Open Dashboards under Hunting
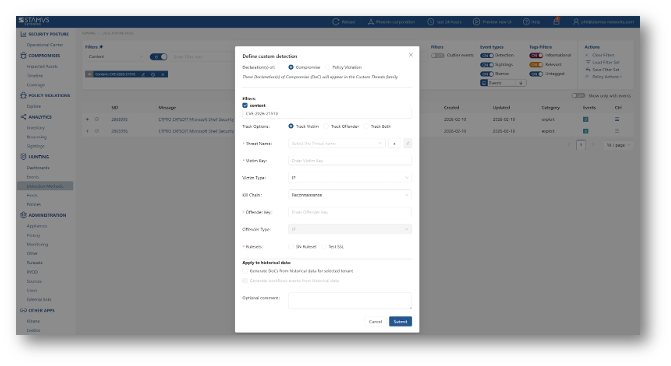The image size is (671, 366). click(38, 167)
